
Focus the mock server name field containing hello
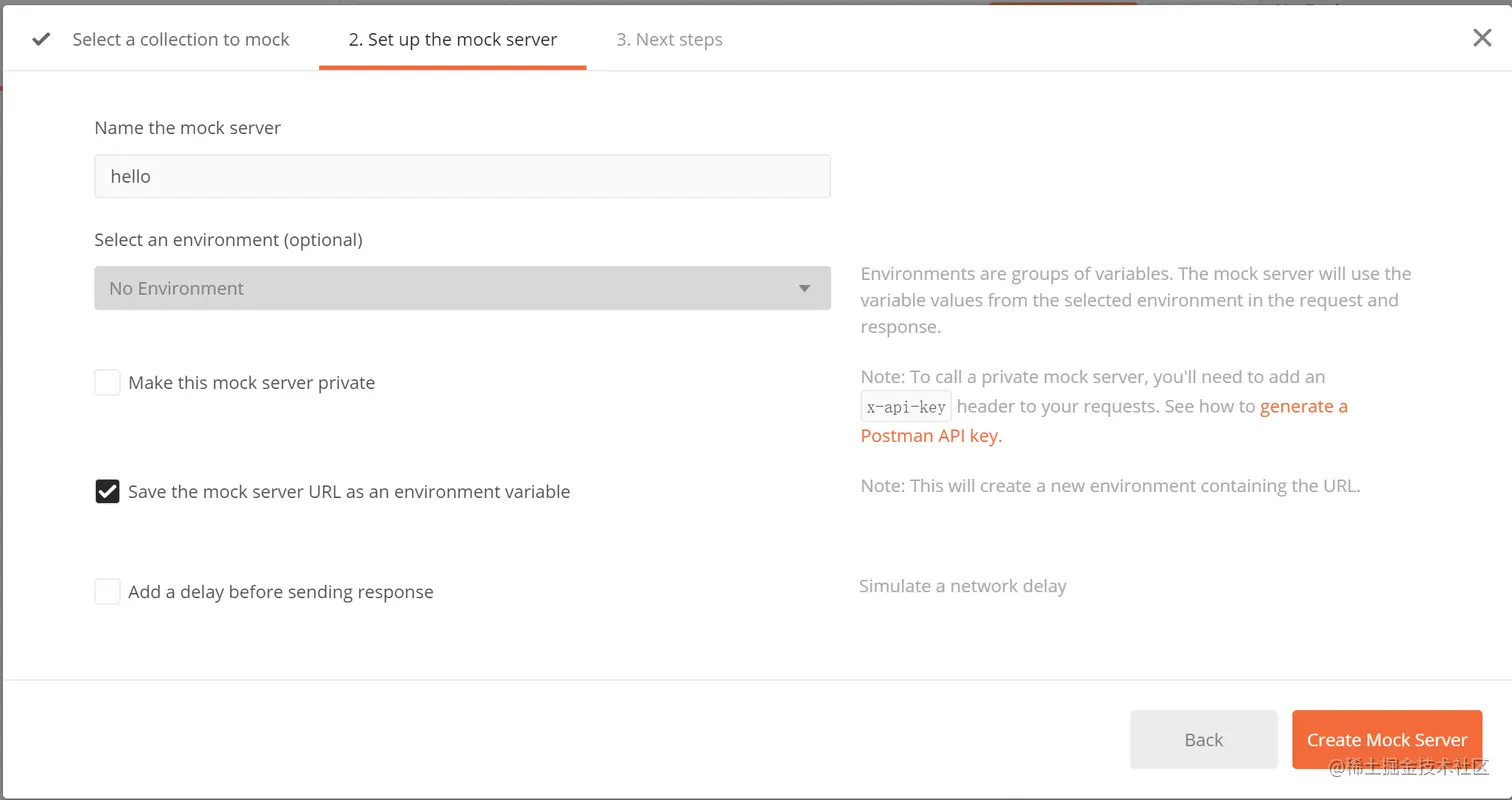point(462,176)
